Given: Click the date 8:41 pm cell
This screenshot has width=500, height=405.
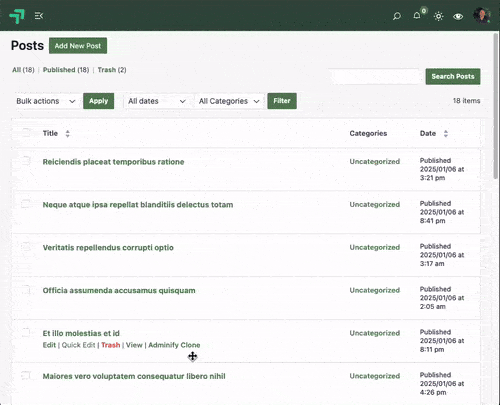Looking at the screenshot, I should pyautogui.click(x=442, y=212).
